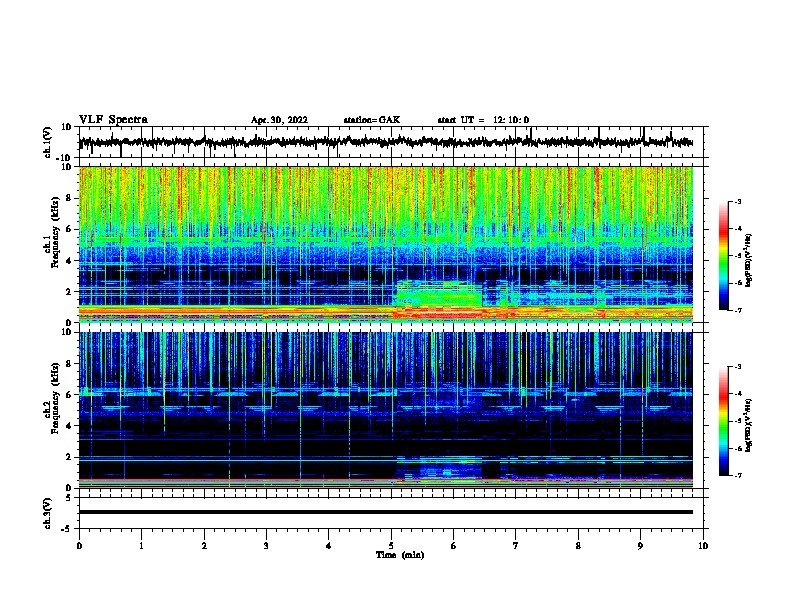Screen dimensions: 792x612
Task: Click the ch.1 voltage waveform trace
Action: [386, 142]
